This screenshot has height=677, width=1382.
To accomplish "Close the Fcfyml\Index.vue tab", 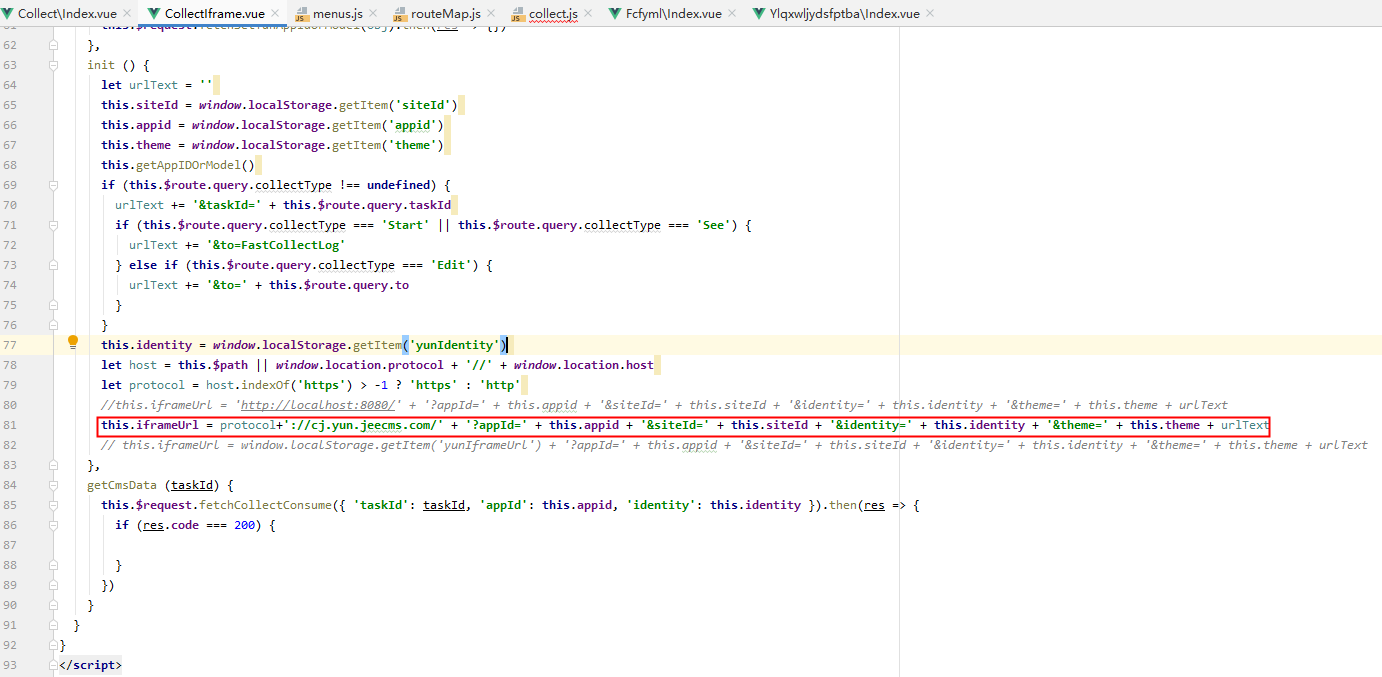I will point(730,14).
